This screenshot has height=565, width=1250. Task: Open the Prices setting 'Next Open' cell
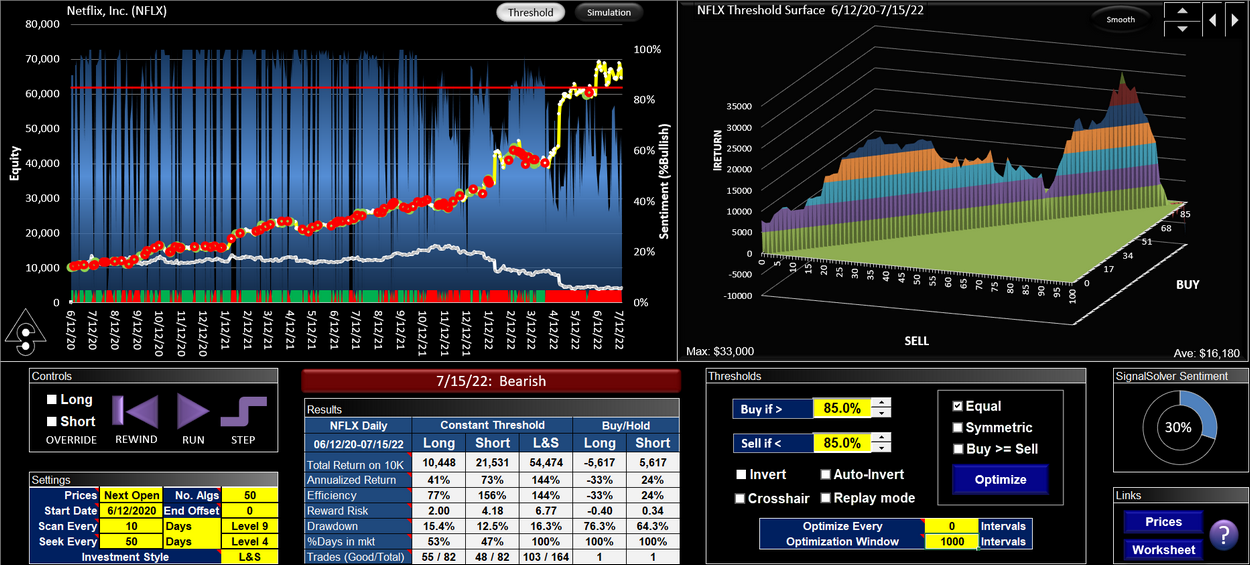click(129, 495)
